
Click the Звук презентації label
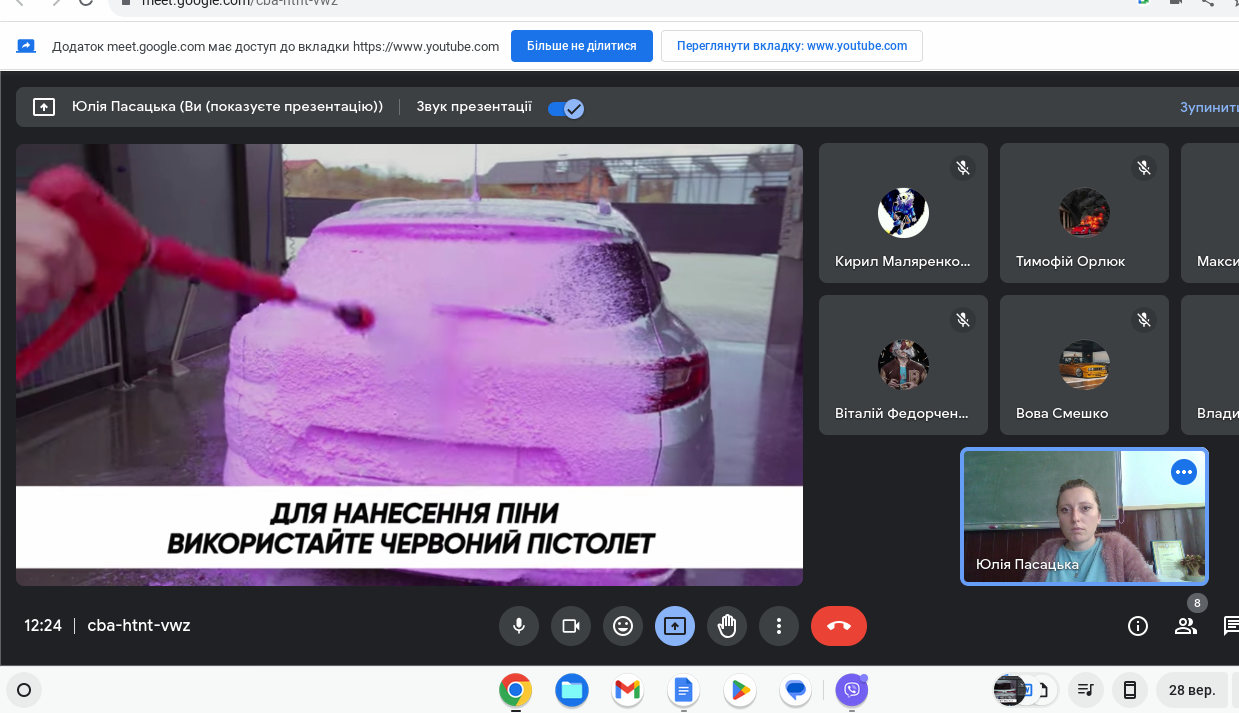click(474, 107)
